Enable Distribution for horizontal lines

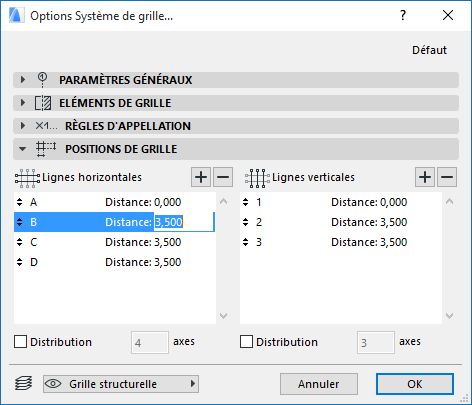click(20, 342)
